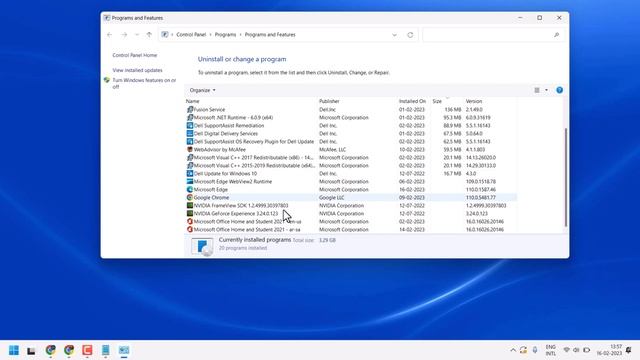Click Programs and Features breadcrumb segment
Image resolution: width=640 pixels, height=360 pixels.
270,35
